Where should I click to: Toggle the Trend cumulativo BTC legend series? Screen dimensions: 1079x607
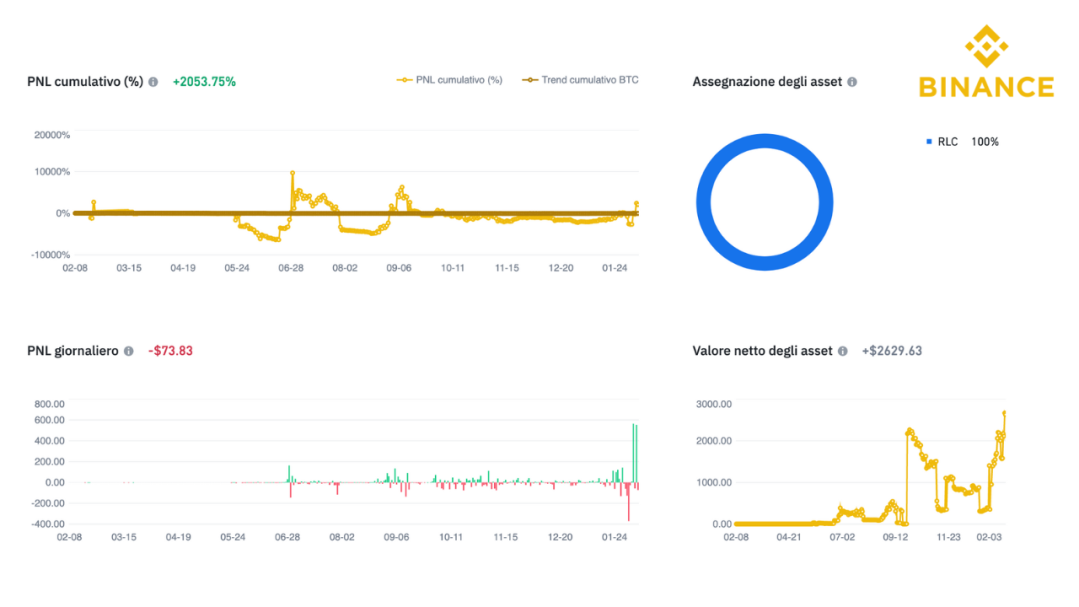pyautogui.click(x=580, y=80)
